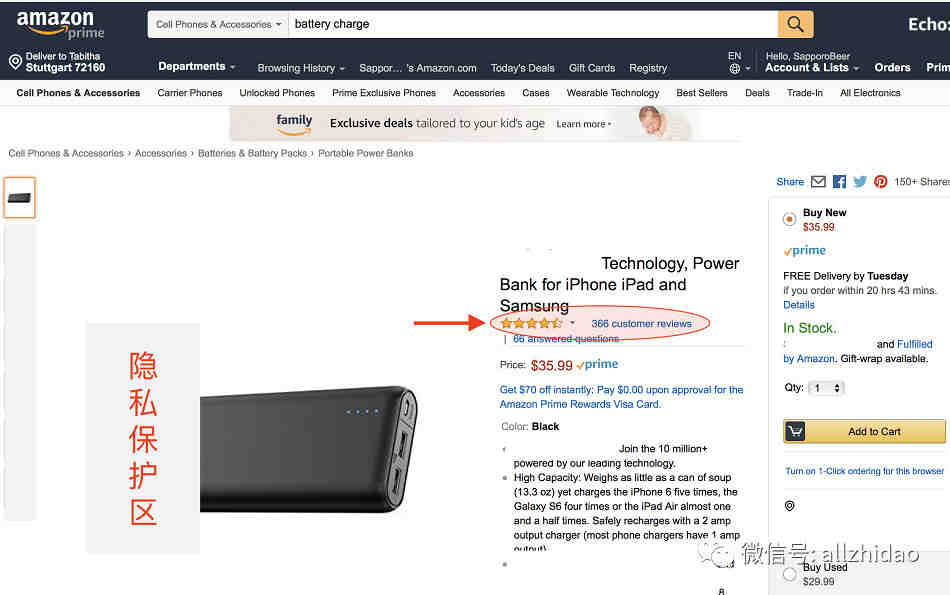Open the 366 customer reviews link
This screenshot has height=595, width=950.
click(641, 324)
